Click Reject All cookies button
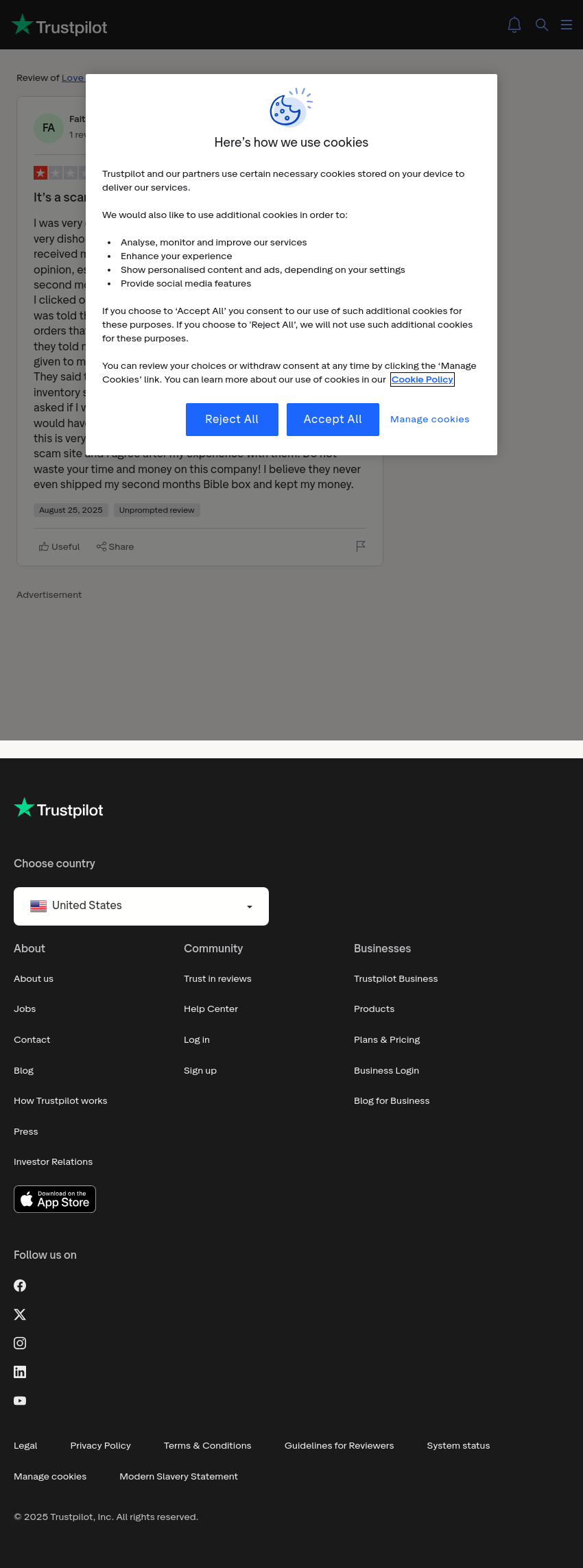The width and height of the screenshot is (583, 1568). (232, 420)
